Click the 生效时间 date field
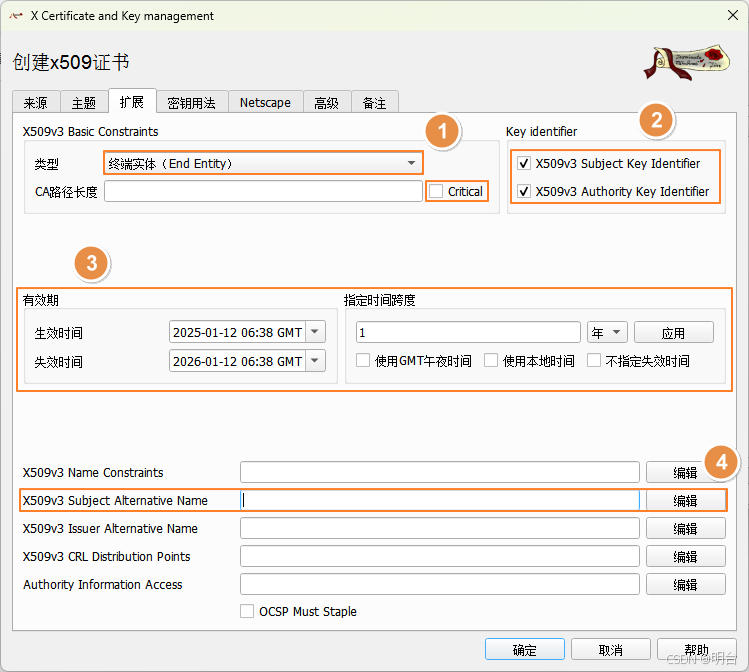749x672 pixels. tap(237, 332)
